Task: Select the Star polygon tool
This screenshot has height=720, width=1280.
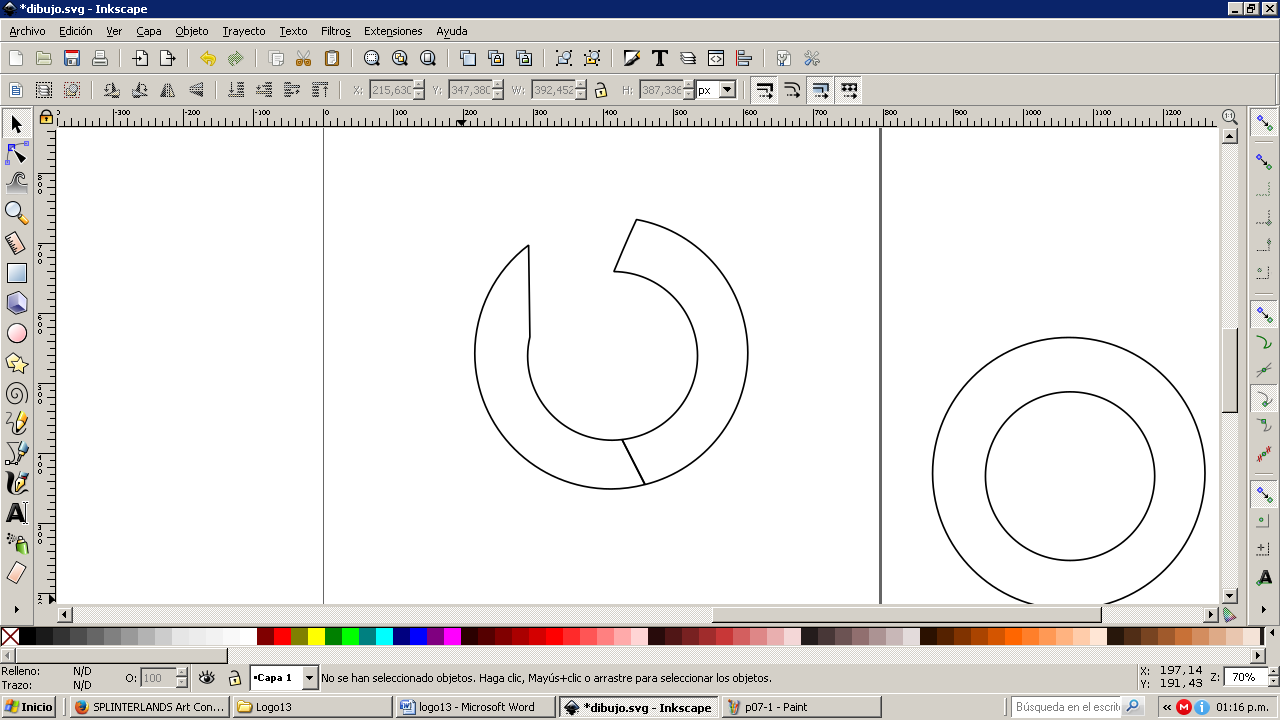Action: point(16,363)
